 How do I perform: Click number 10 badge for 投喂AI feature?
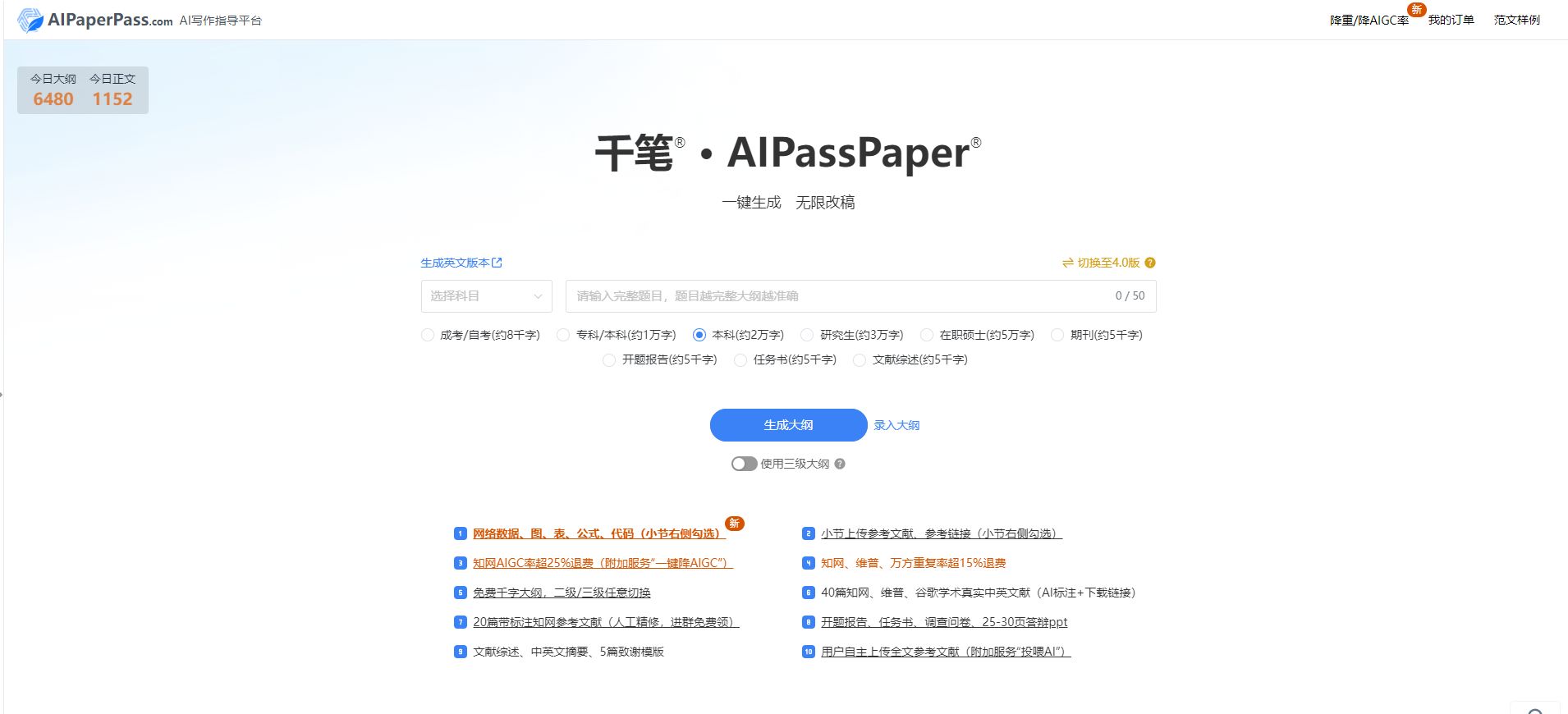click(x=809, y=652)
